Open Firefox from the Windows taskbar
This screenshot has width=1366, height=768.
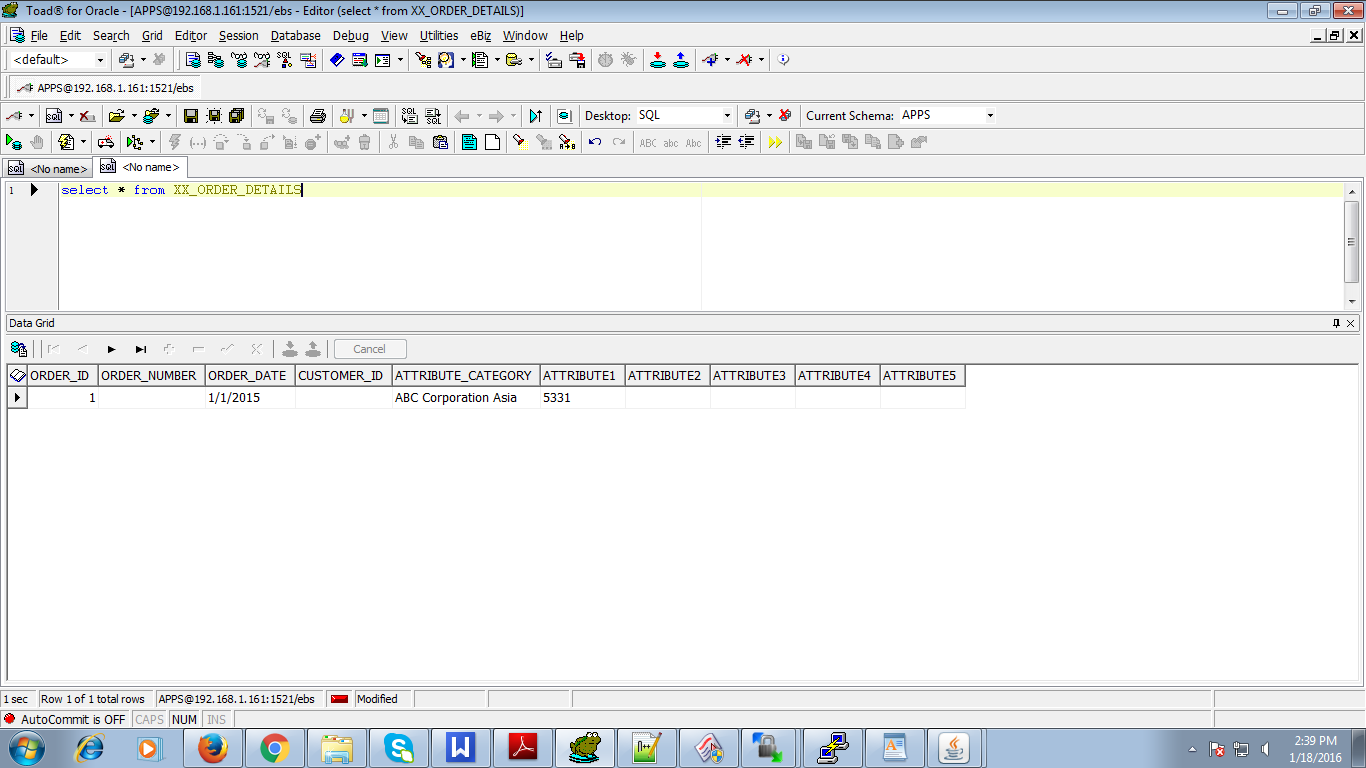(x=213, y=748)
